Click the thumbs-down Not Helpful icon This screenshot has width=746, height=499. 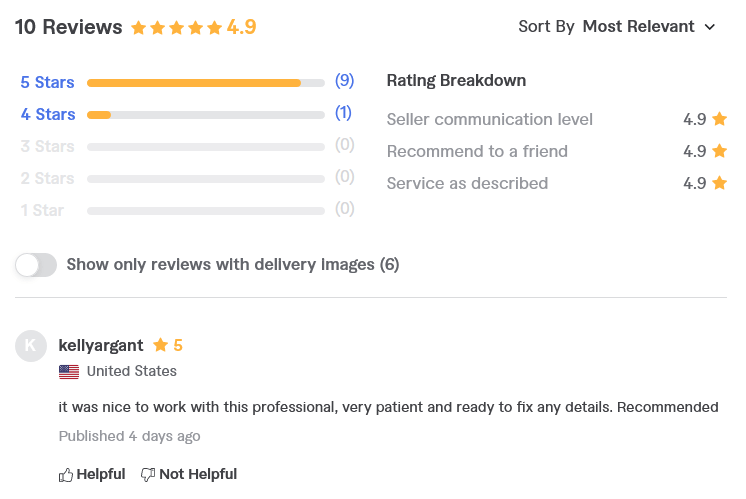[148, 474]
